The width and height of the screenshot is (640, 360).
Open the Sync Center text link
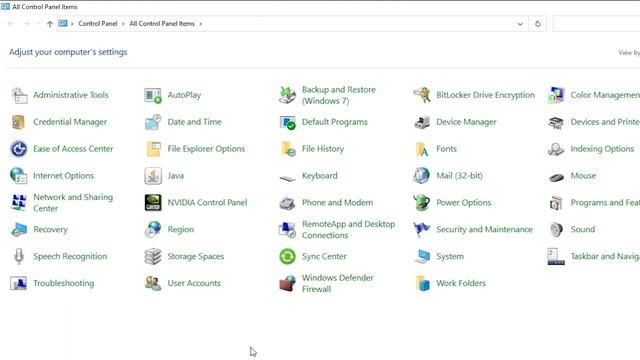click(324, 257)
